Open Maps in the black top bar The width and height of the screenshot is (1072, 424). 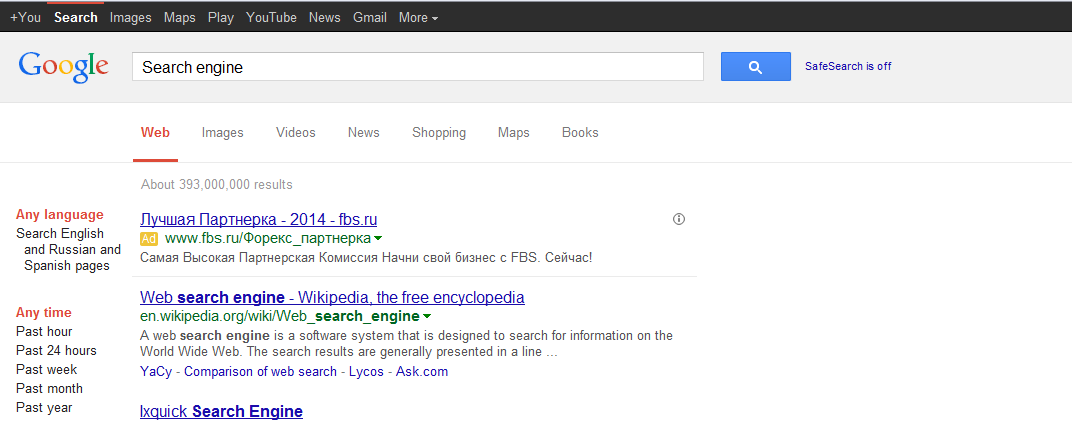[180, 18]
